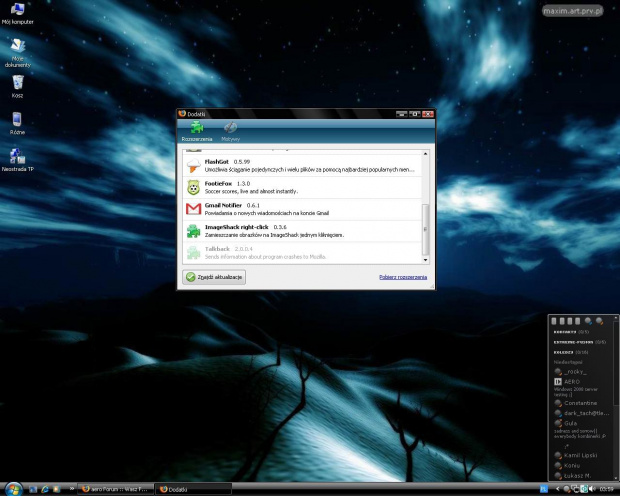The width and height of the screenshot is (620, 496).
Task: Click fourth toolbar icon in contact panel
Action: click(x=578, y=321)
